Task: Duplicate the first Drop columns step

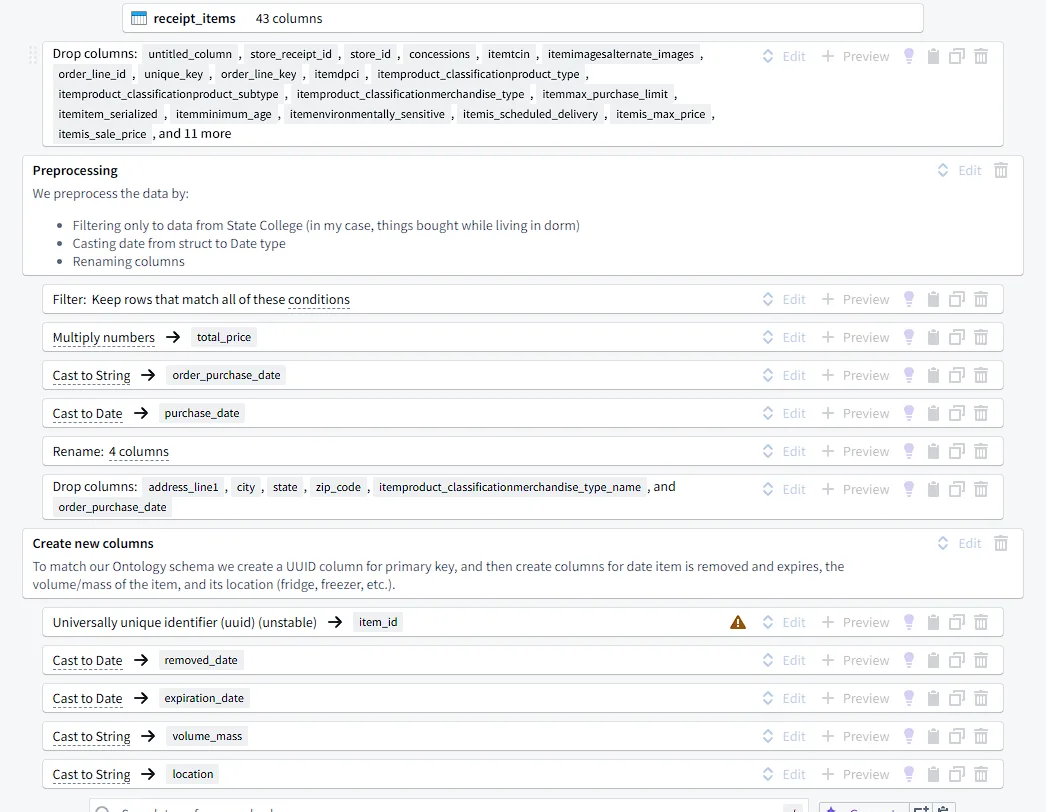Action: pyautogui.click(x=957, y=56)
